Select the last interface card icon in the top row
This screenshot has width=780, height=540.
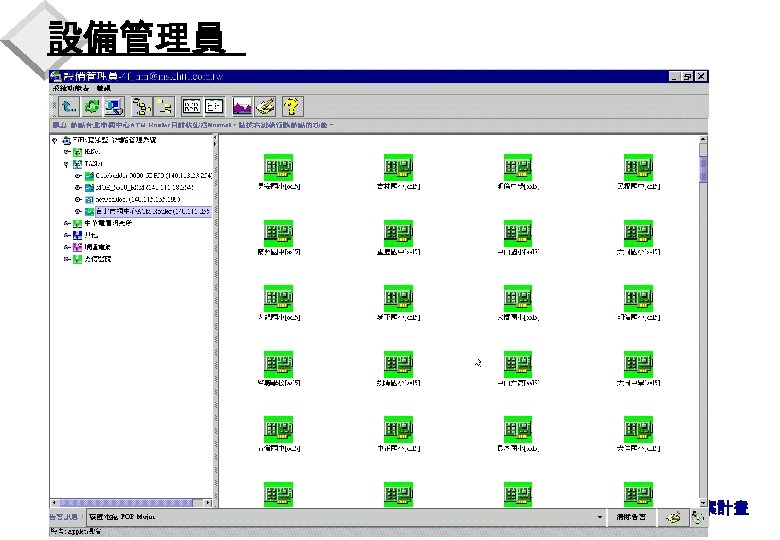[x=639, y=168]
